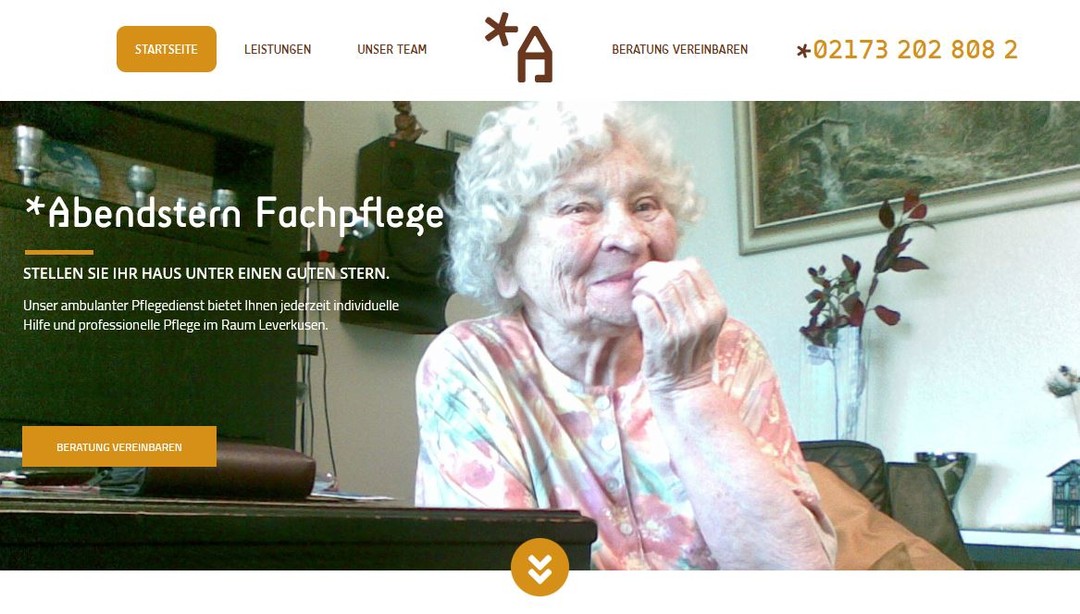Go to the UNSER TEAM page

click(392, 49)
